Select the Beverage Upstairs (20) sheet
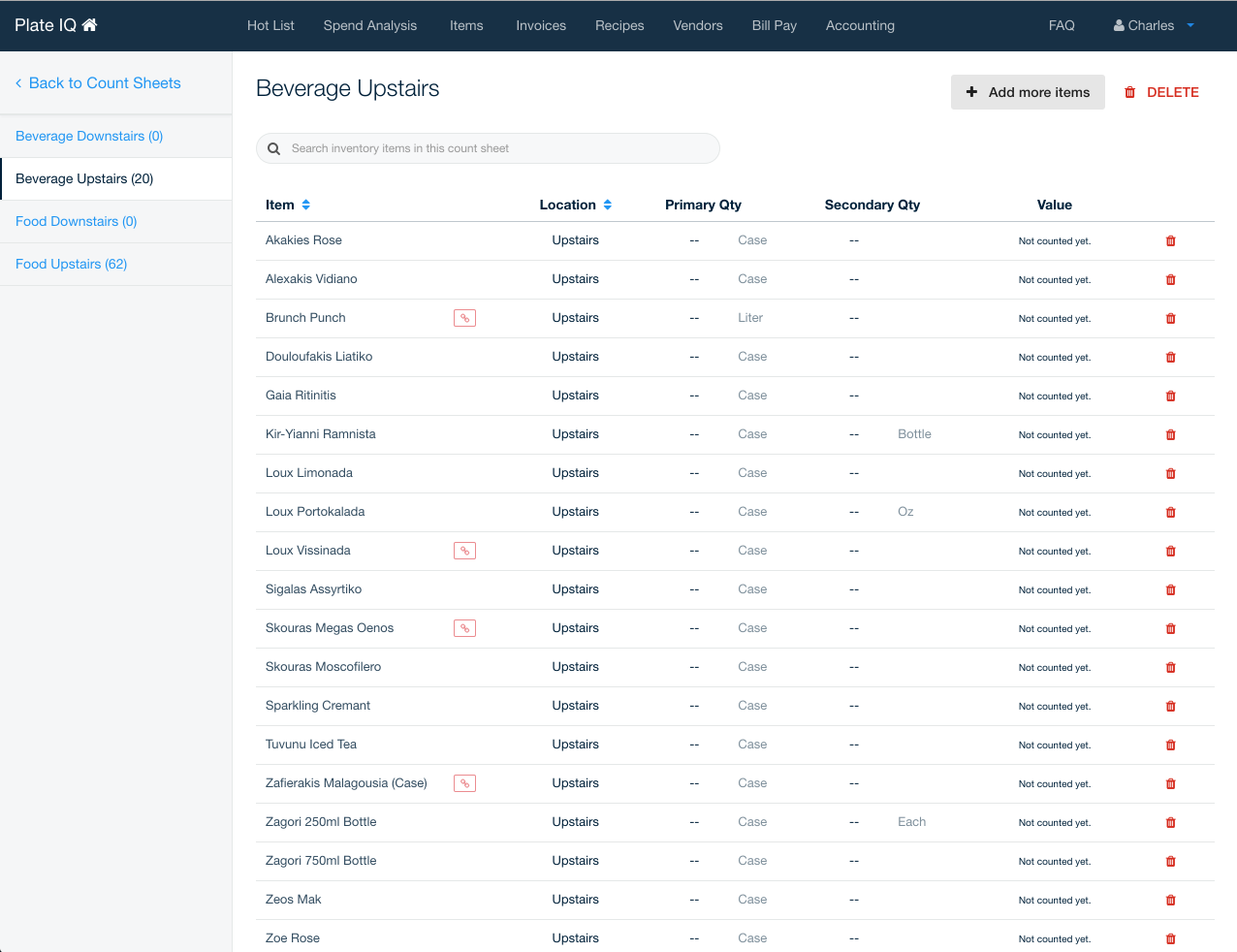Screen dimensions: 1237x952 (x=115, y=179)
